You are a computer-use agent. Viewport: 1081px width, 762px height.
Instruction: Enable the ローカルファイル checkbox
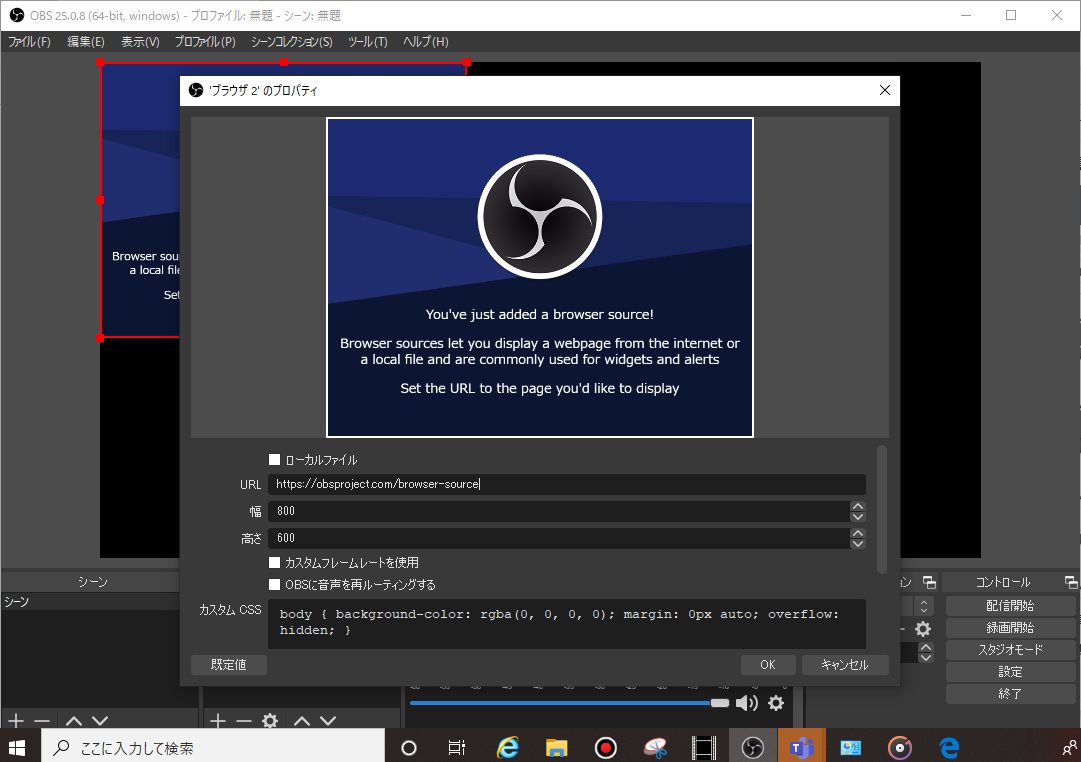pyautogui.click(x=274, y=459)
